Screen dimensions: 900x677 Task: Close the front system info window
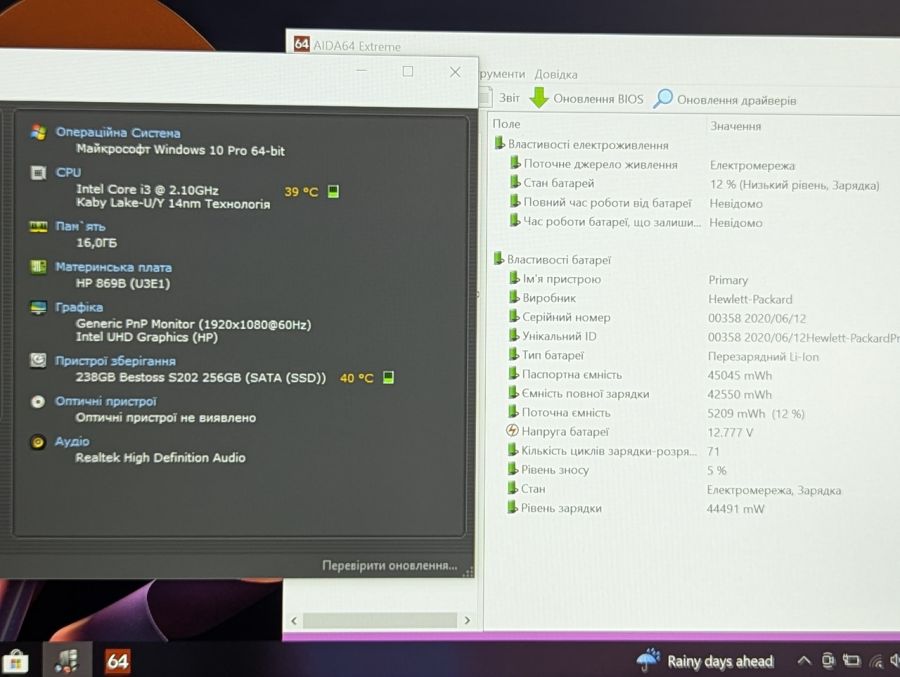(x=455, y=72)
